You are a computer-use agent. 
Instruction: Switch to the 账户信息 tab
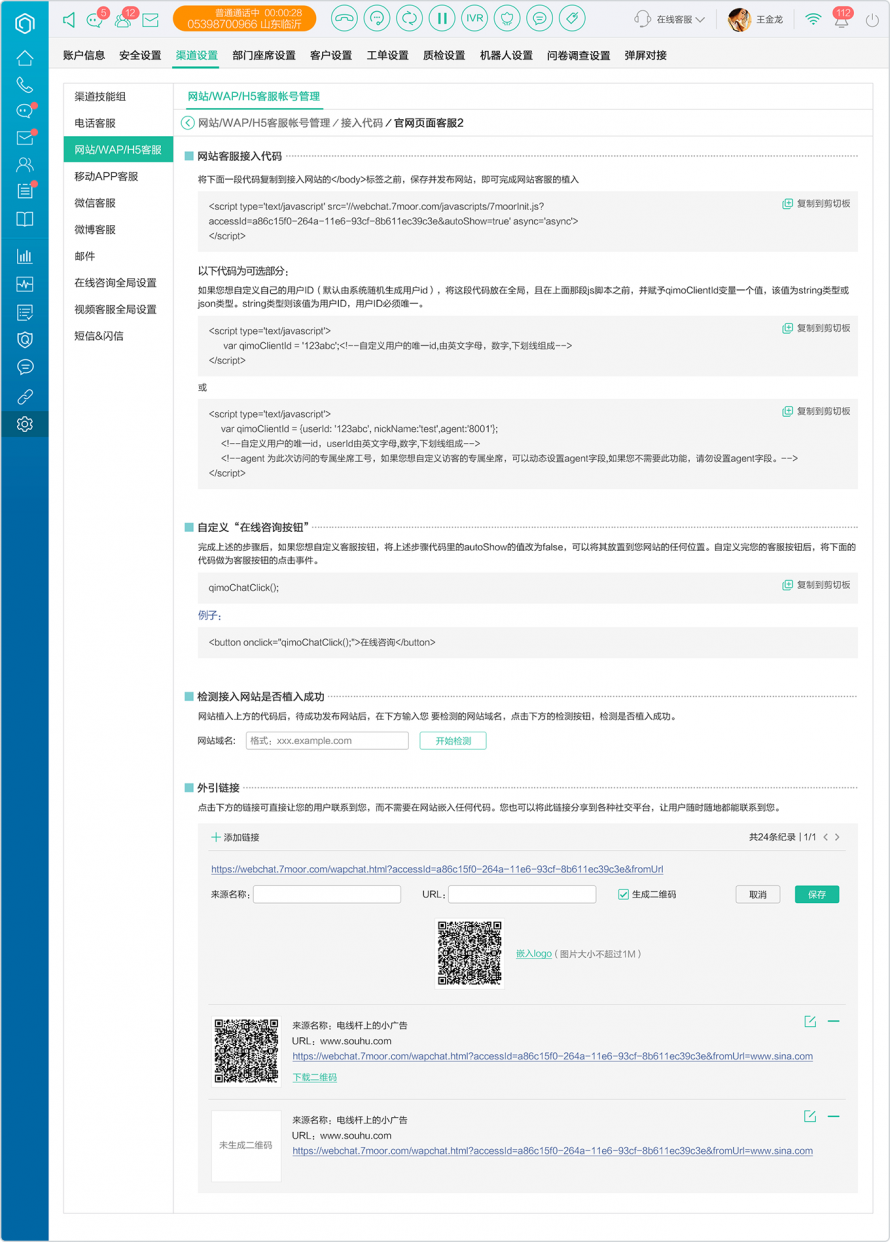pos(84,56)
